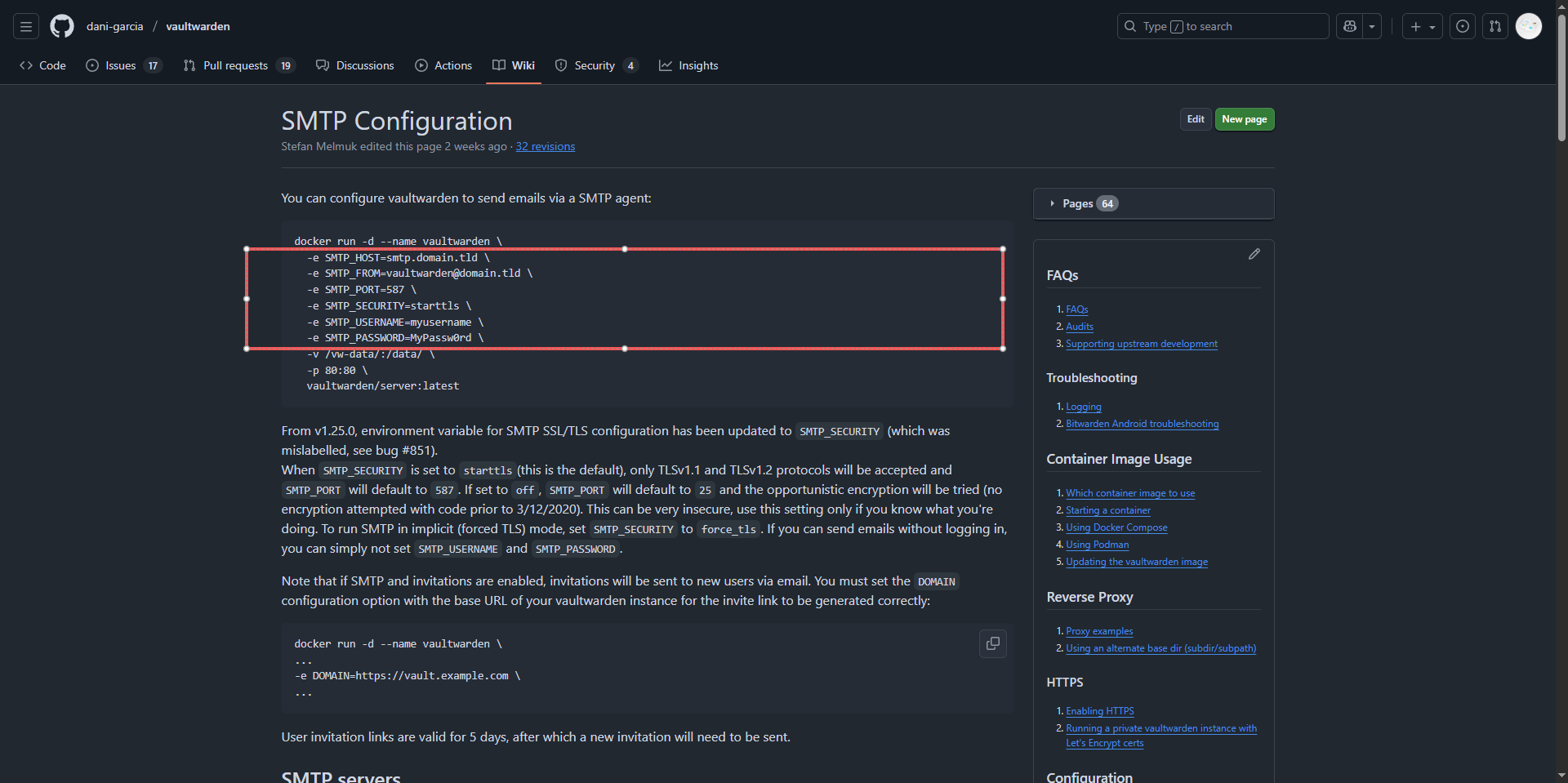Click the green New page button
Image resolution: width=1568 pixels, height=783 pixels.
(x=1244, y=119)
